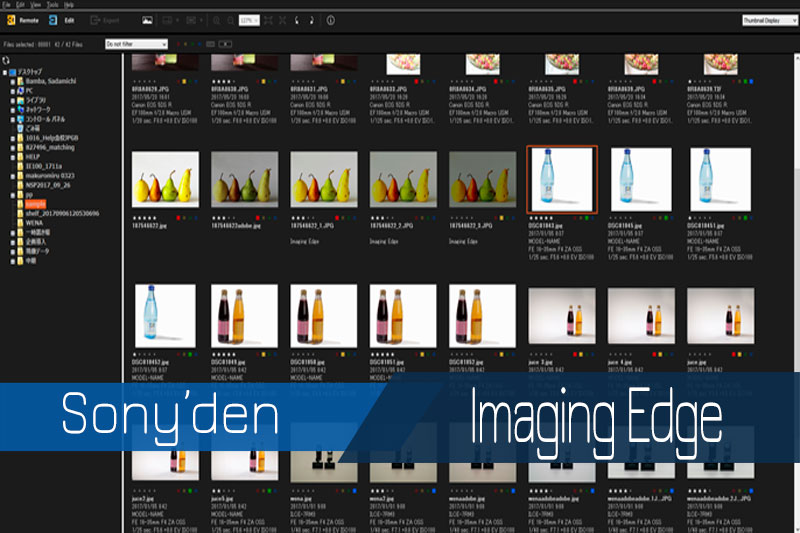Select the pears thumbnail 187544622_1.JPG
Screen dimensions: 800x533
click(x=324, y=179)
